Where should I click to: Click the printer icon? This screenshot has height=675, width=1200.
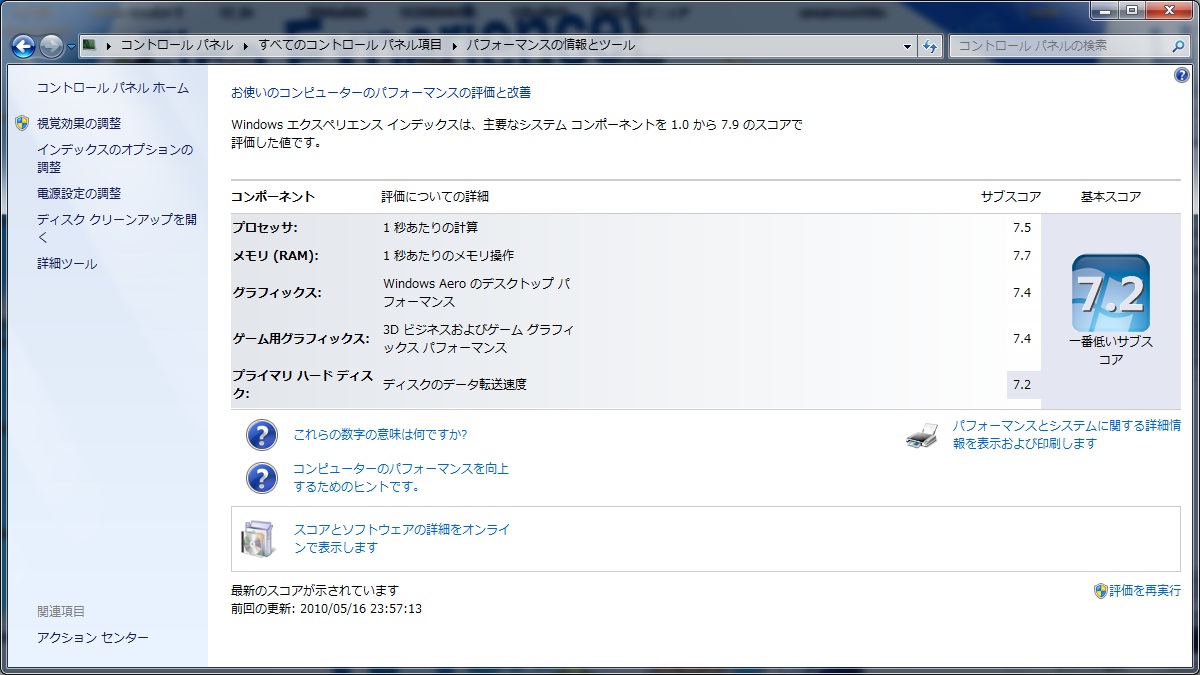[922, 436]
